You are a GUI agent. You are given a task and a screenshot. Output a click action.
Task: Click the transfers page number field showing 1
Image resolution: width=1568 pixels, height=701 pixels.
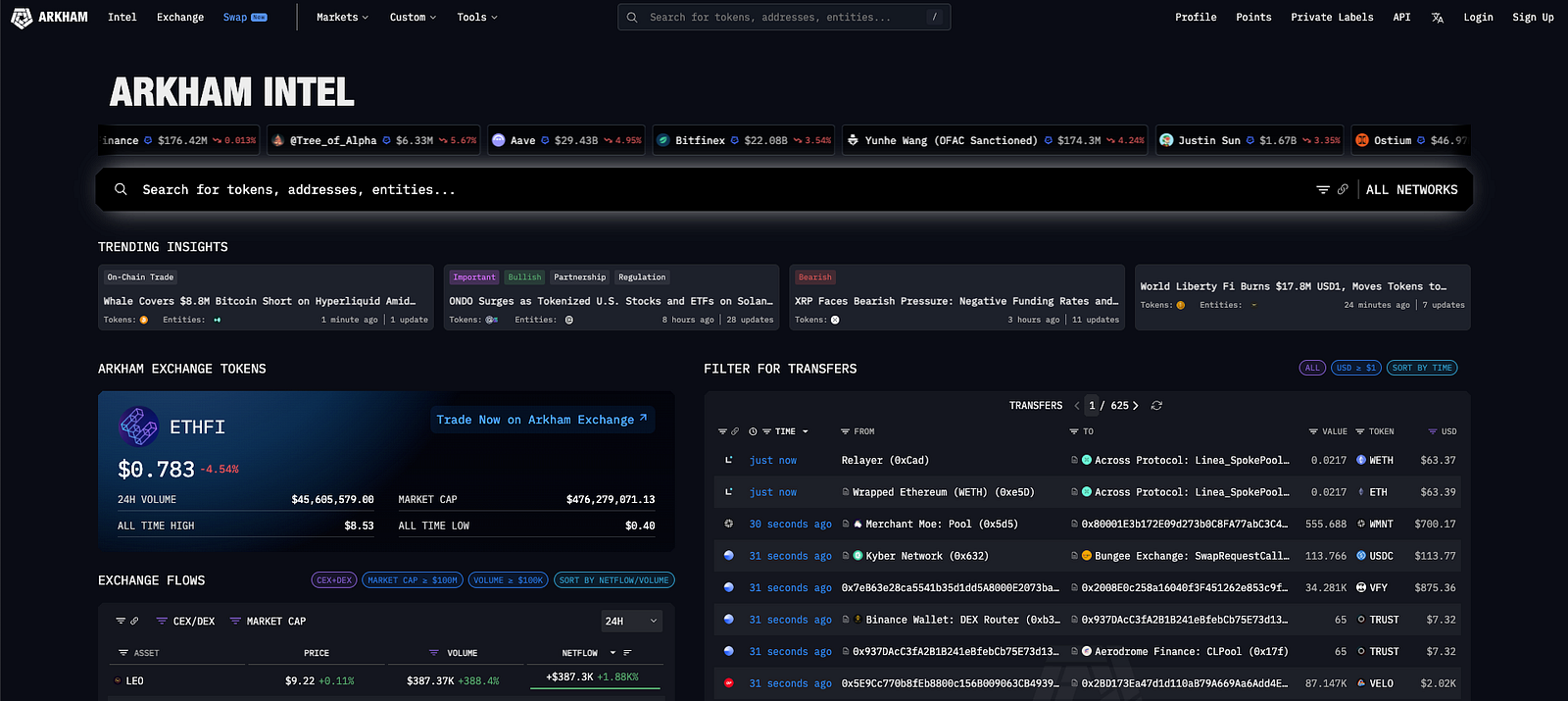click(1092, 405)
